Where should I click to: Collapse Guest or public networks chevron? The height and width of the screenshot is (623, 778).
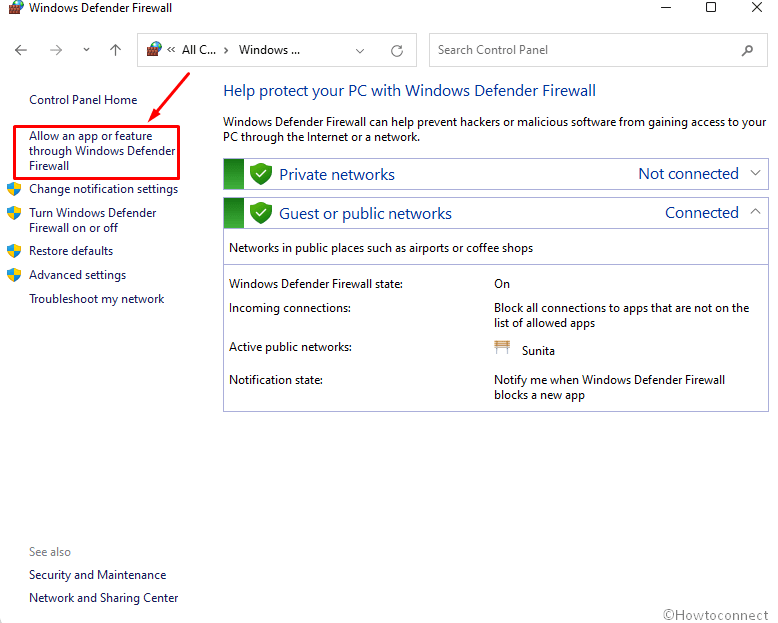[x=755, y=212]
